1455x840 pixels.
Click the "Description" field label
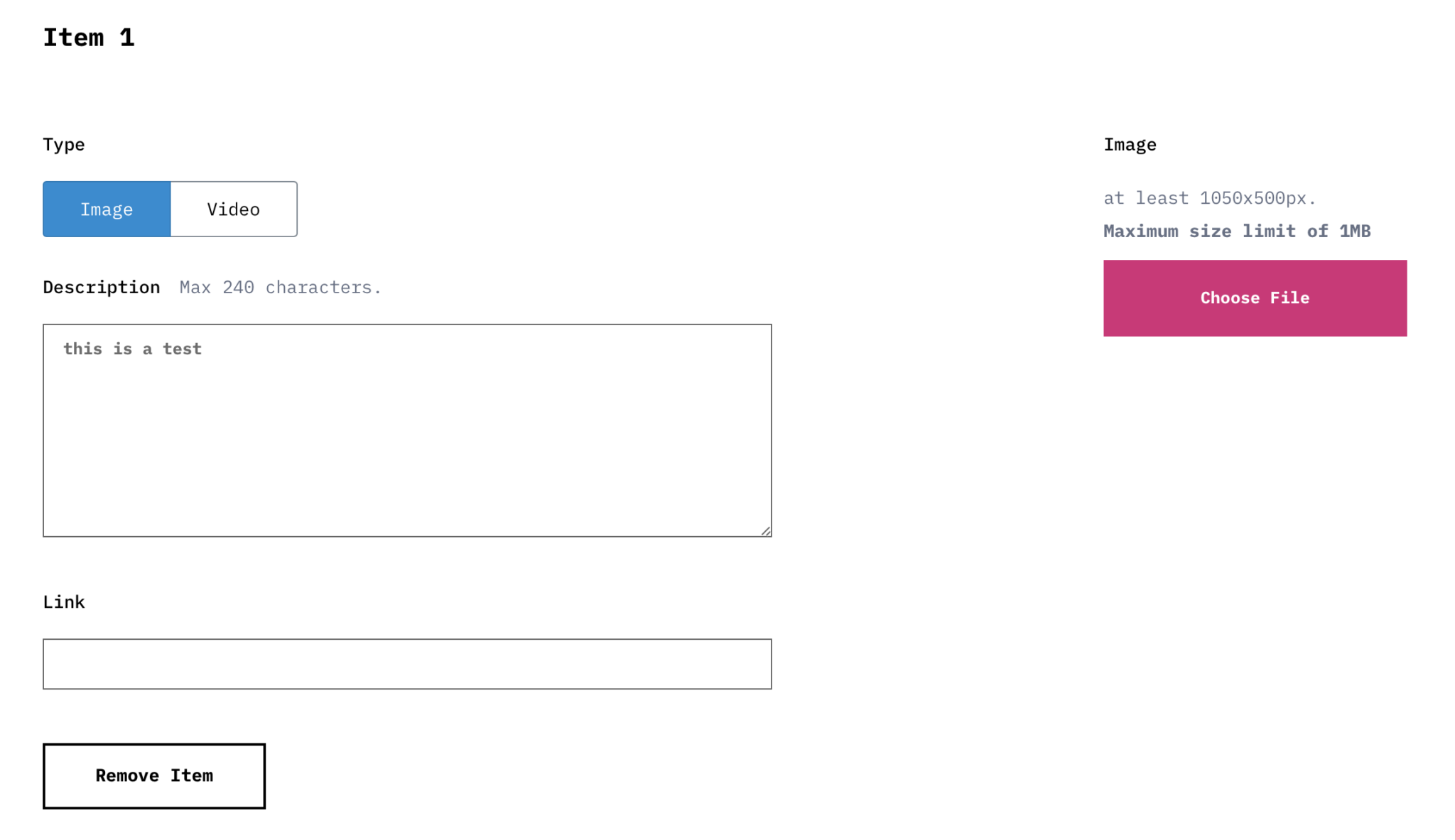tap(102, 288)
